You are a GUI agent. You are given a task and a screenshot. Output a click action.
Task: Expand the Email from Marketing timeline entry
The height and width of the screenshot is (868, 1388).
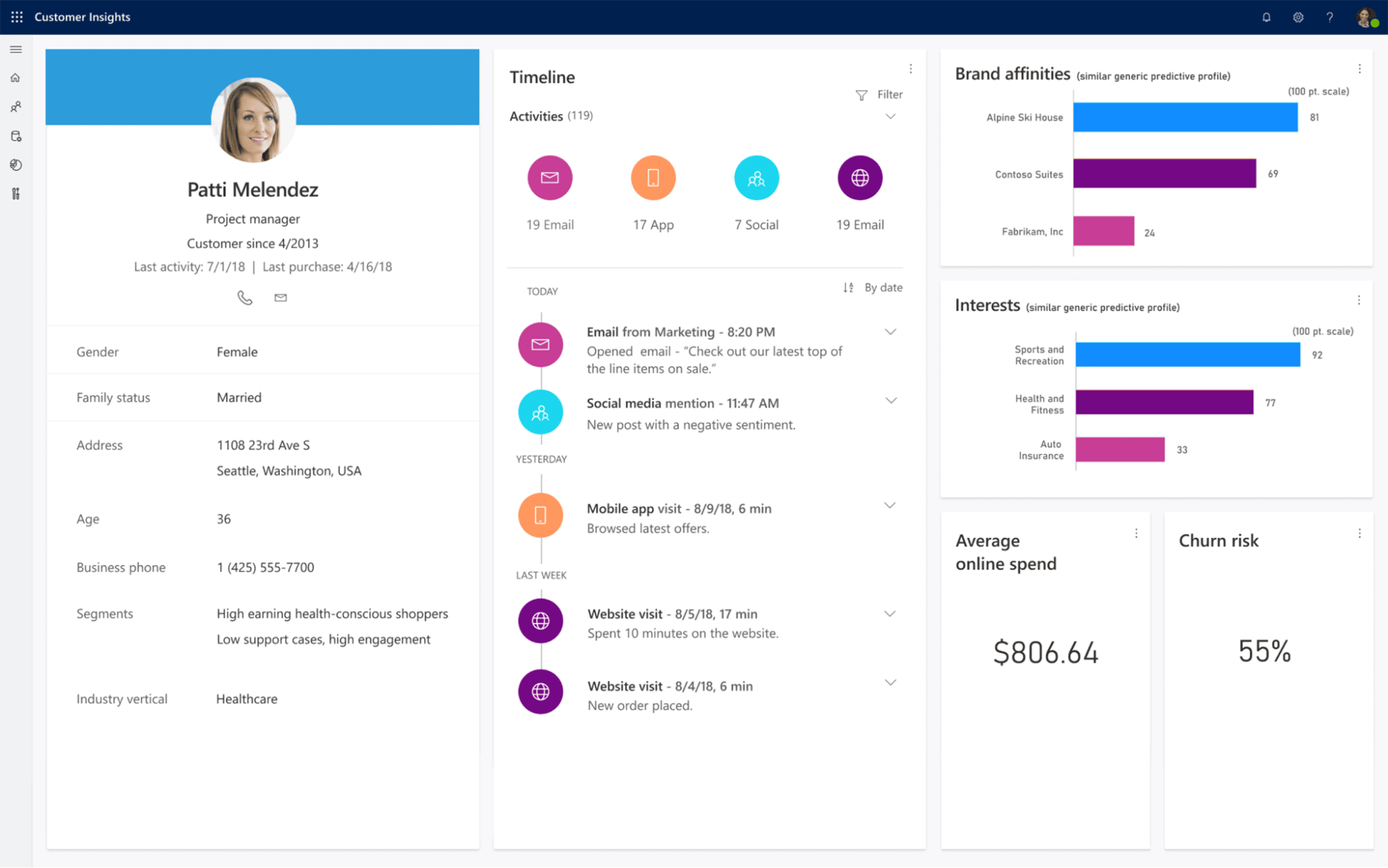[x=890, y=332]
